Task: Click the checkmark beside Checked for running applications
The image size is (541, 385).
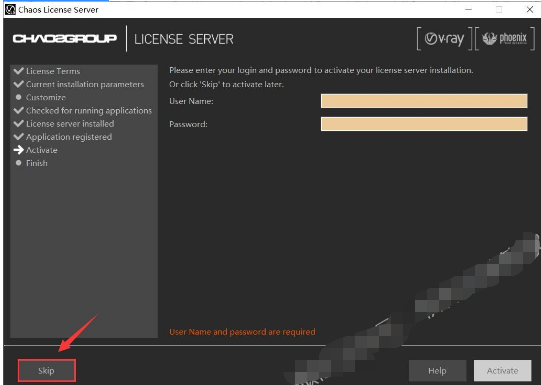Action: coord(18,110)
